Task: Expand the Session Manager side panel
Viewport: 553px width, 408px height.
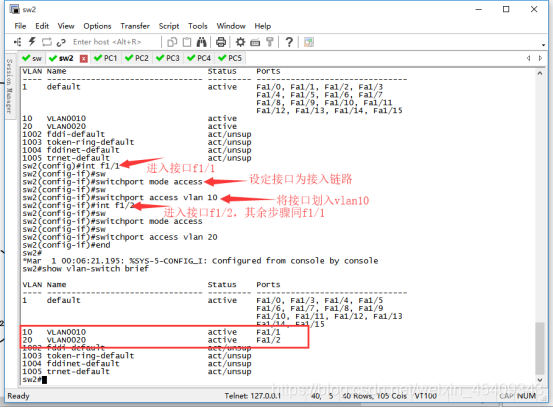Action: pyautogui.click(x=10, y=86)
